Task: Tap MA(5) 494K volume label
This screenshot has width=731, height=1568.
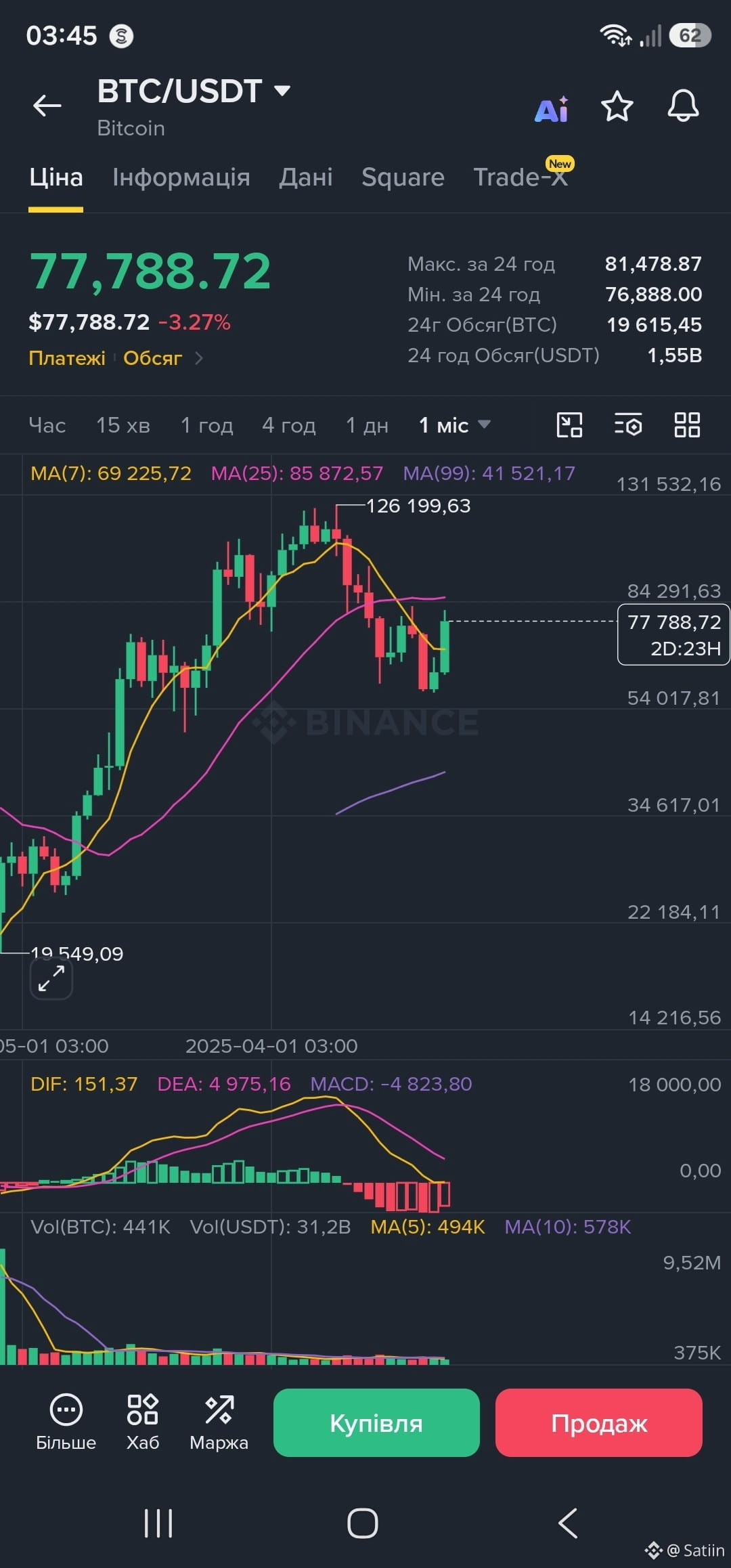Action: pyautogui.click(x=428, y=1227)
